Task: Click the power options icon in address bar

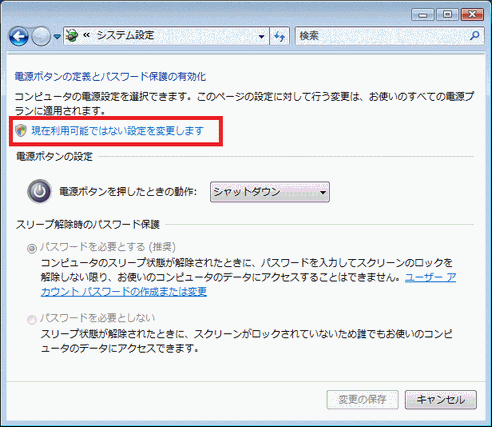Action: 72,35
